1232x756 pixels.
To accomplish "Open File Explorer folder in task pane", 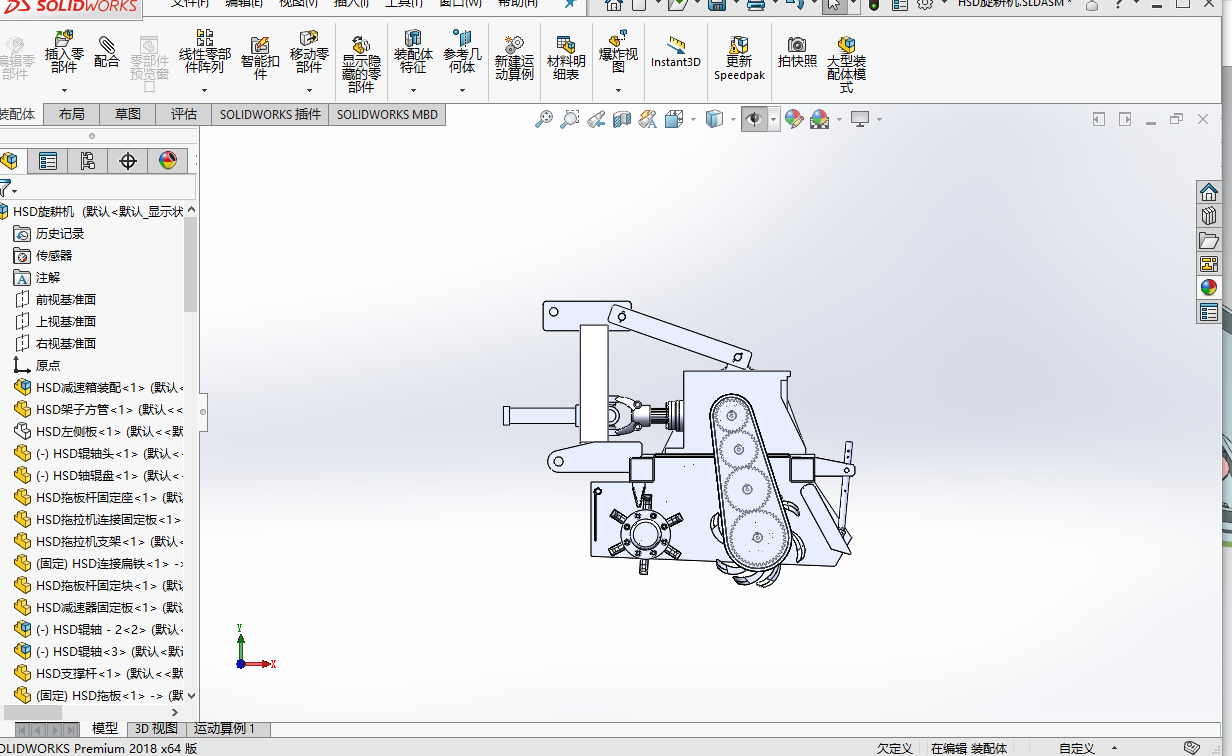I will [1209, 240].
